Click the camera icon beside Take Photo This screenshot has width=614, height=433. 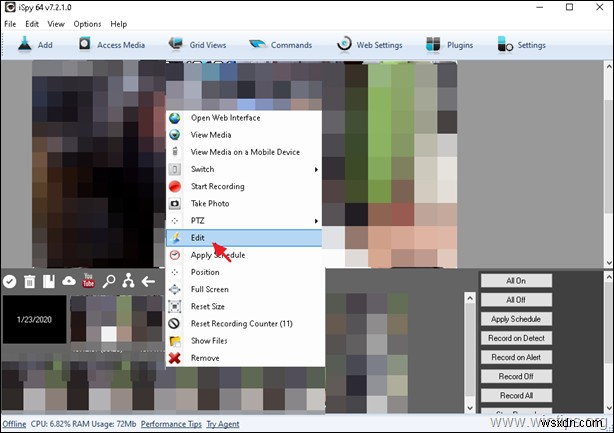tap(175, 204)
